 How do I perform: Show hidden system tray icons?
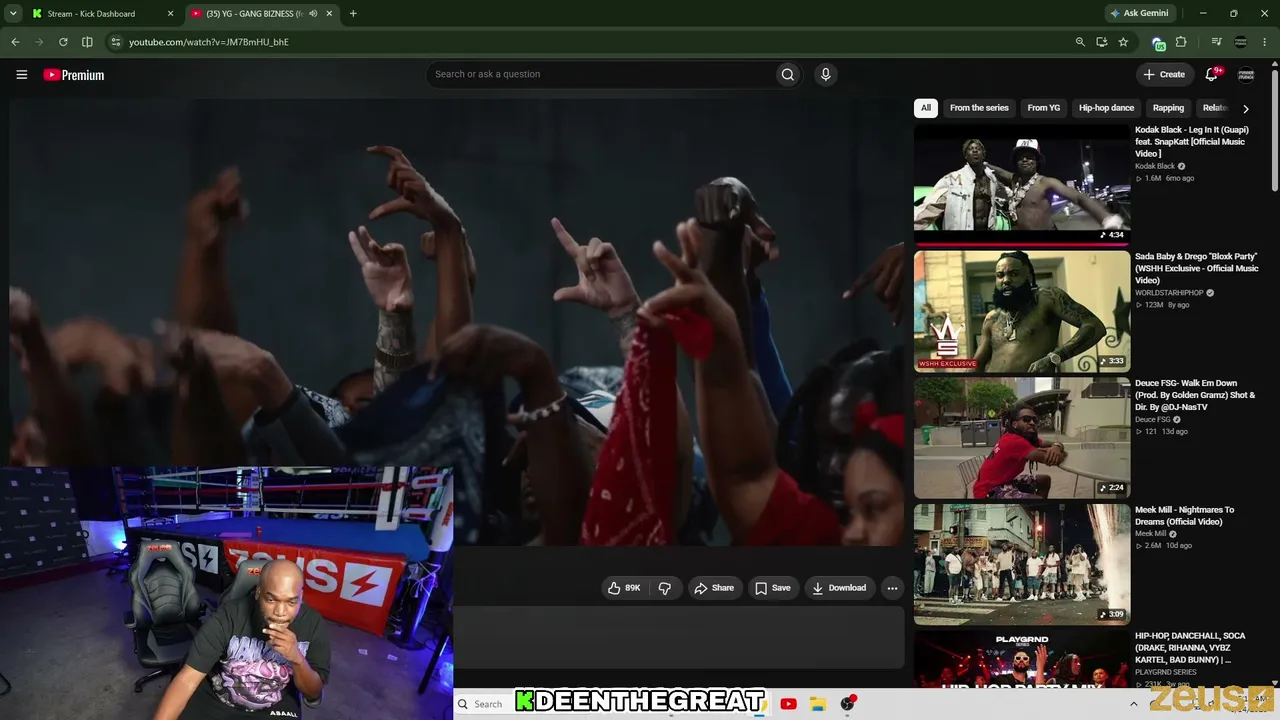click(x=1133, y=704)
